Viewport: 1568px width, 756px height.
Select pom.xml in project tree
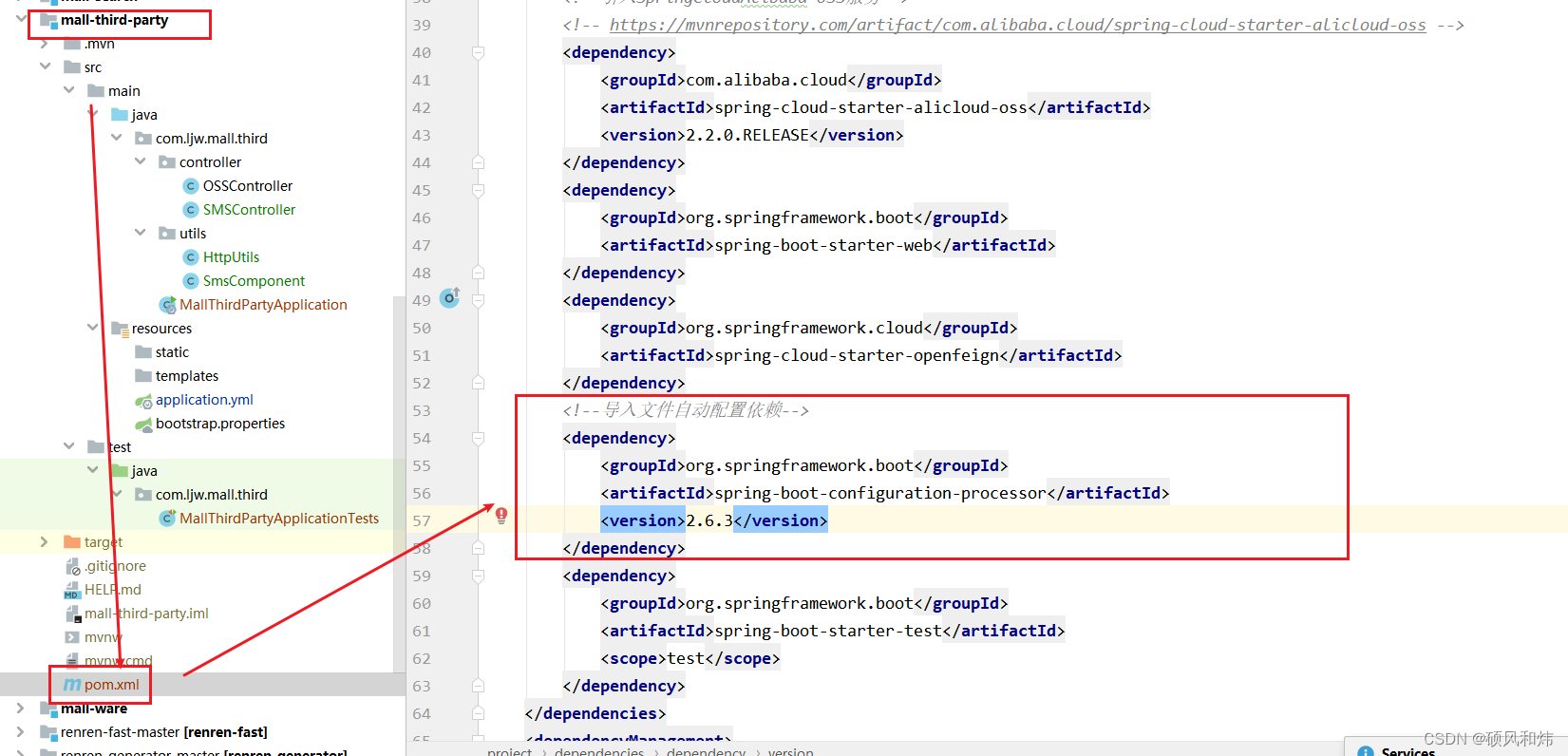coord(111,685)
